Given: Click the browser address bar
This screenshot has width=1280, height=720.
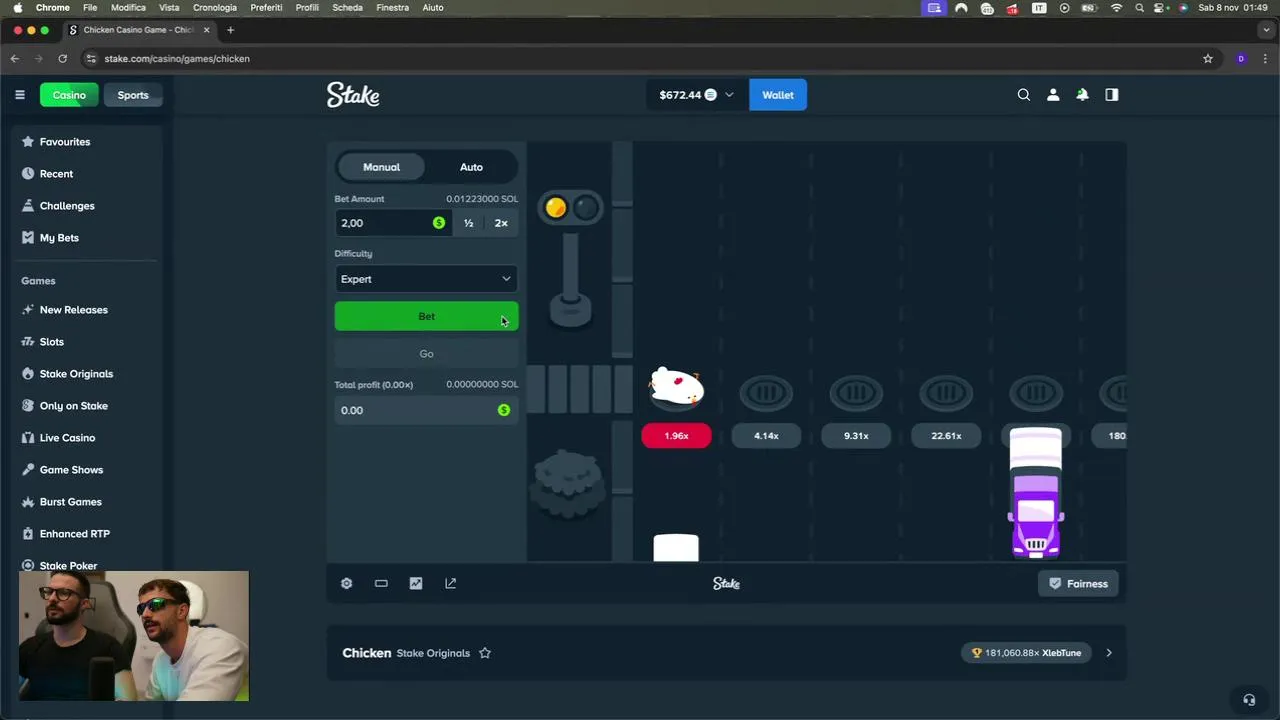Looking at the screenshot, I should coord(640,59).
